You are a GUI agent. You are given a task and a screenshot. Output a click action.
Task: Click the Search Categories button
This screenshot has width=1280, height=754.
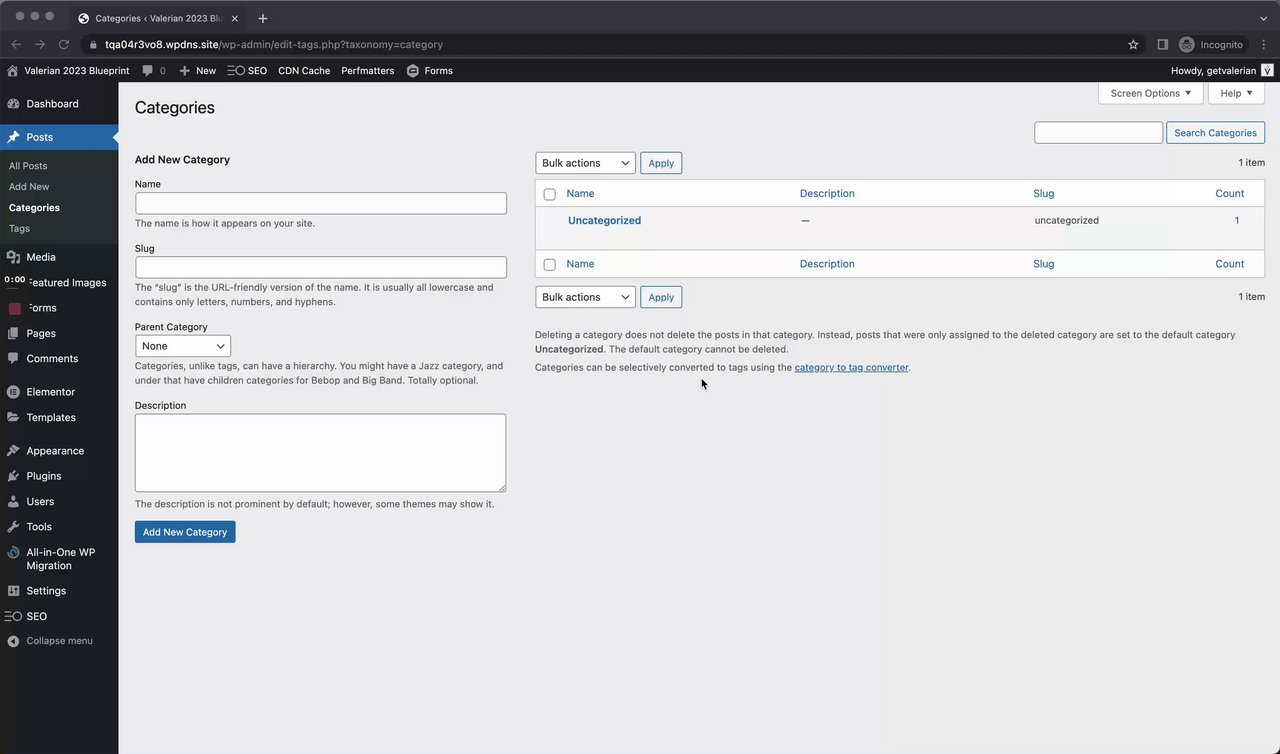(1215, 133)
